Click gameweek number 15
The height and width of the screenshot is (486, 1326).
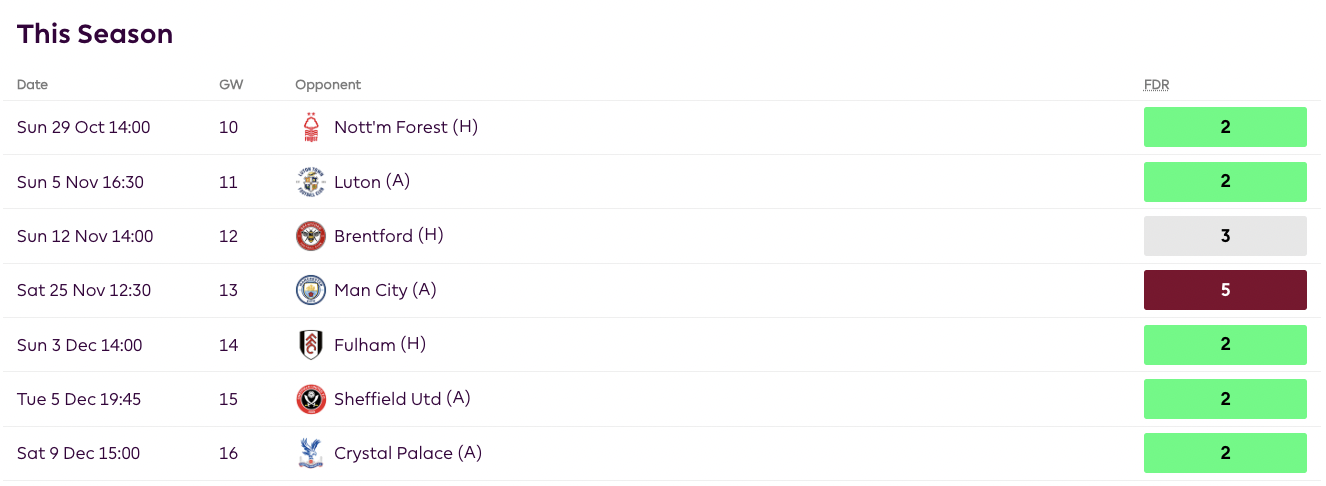(229, 399)
